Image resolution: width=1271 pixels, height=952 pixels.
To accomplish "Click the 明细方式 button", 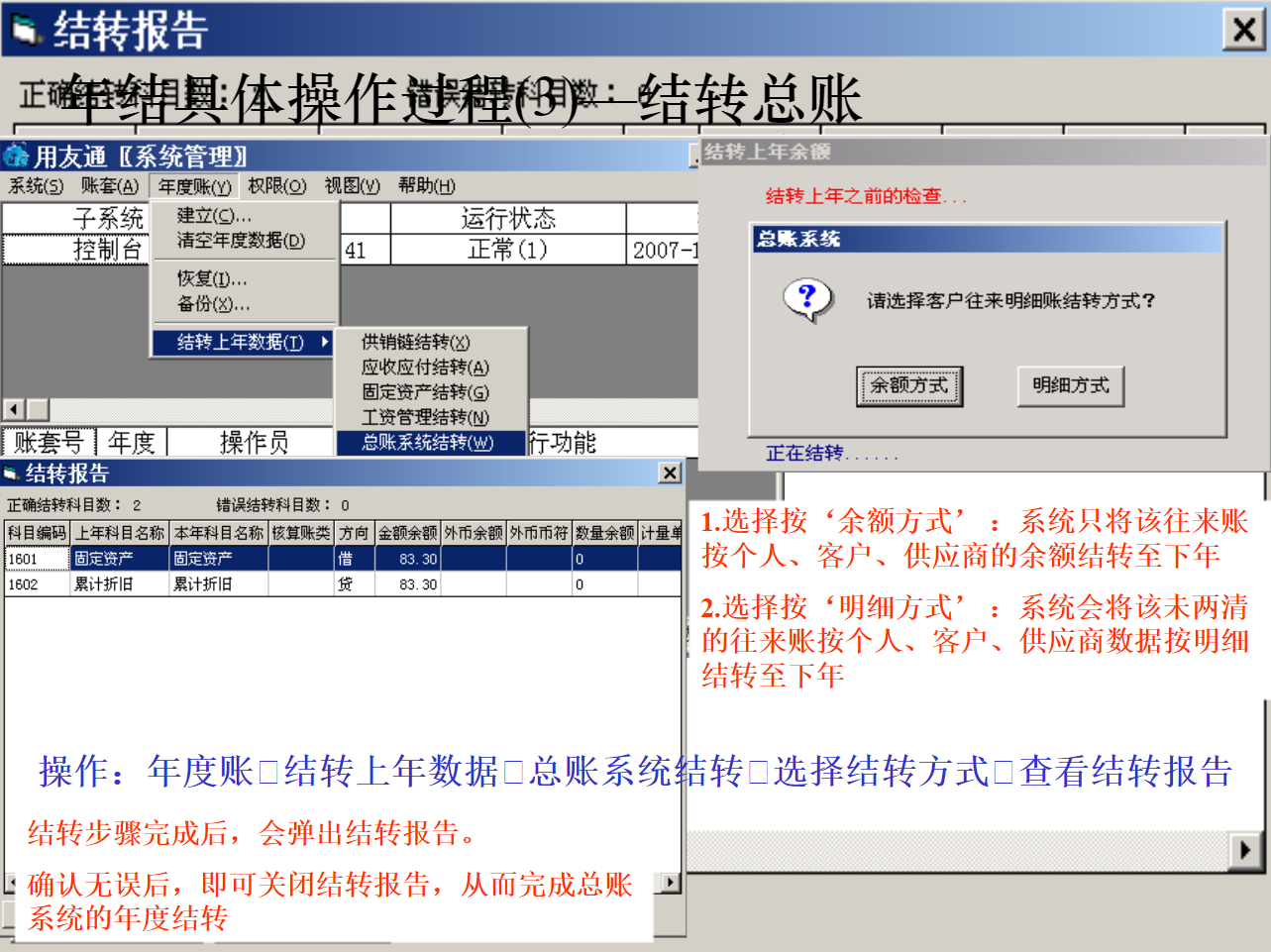I will point(1071,385).
